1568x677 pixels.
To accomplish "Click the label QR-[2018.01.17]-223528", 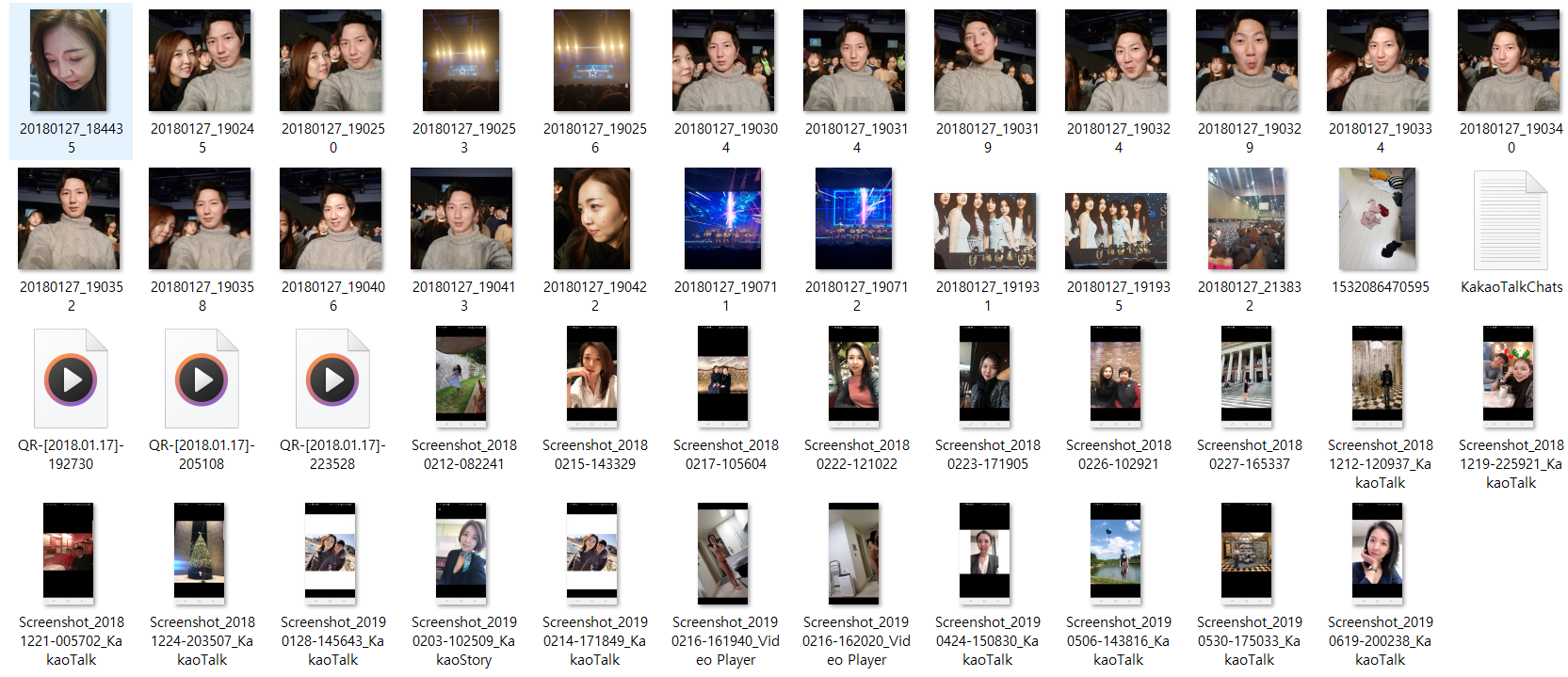I will point(332,455).
